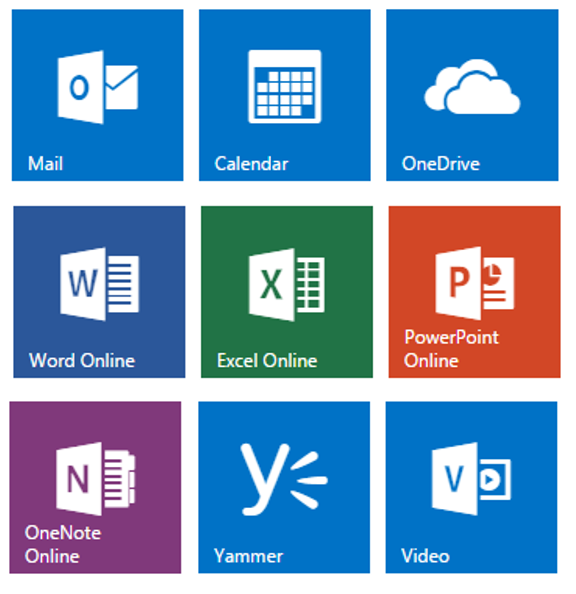Click the 'Yammer' tile label
The image size is (576, 594).
point(248,556)
